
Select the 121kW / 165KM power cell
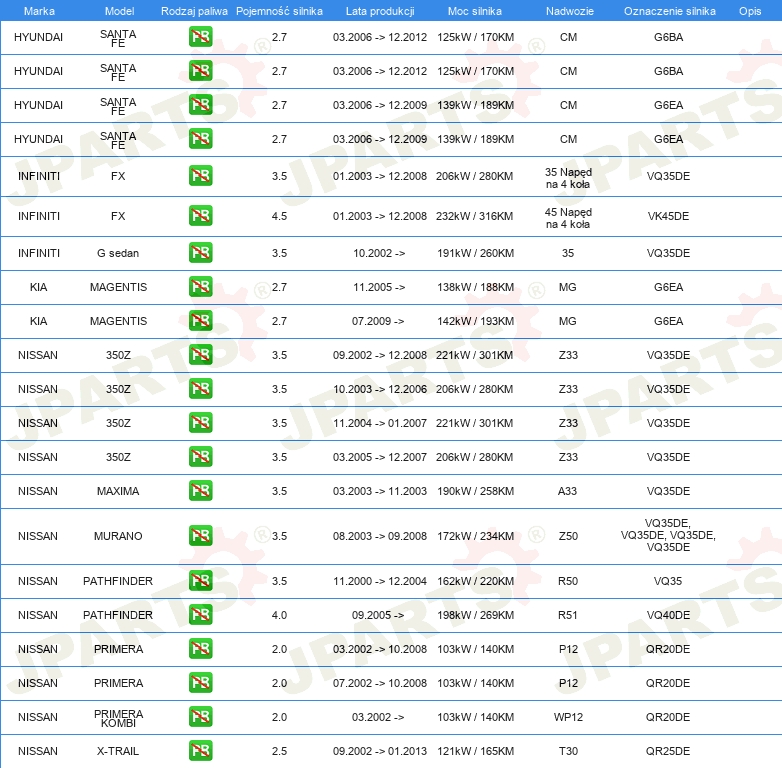tap(475, 751)
